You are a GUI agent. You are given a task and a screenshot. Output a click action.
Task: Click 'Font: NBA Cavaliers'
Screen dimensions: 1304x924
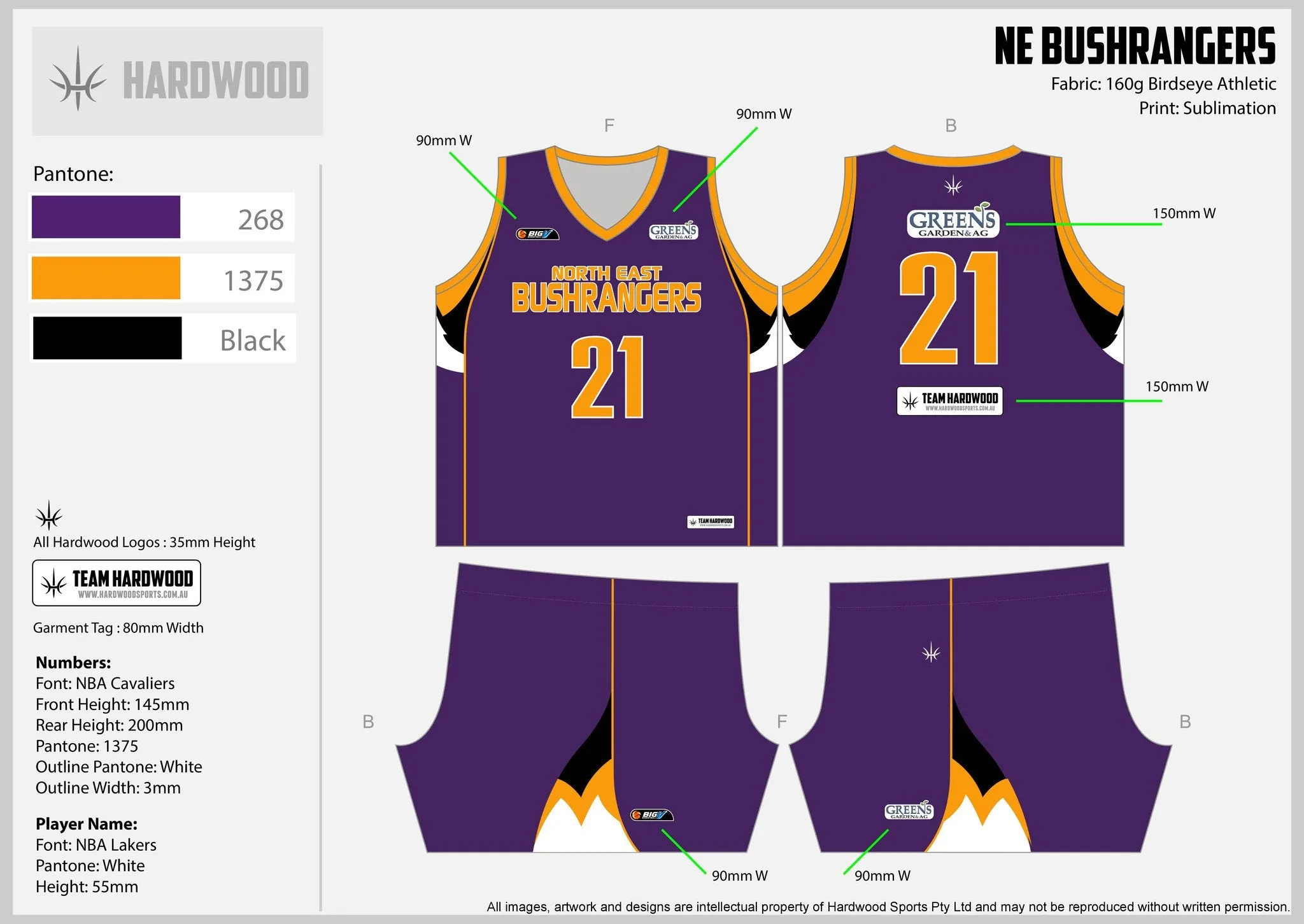tap(105, 683)
